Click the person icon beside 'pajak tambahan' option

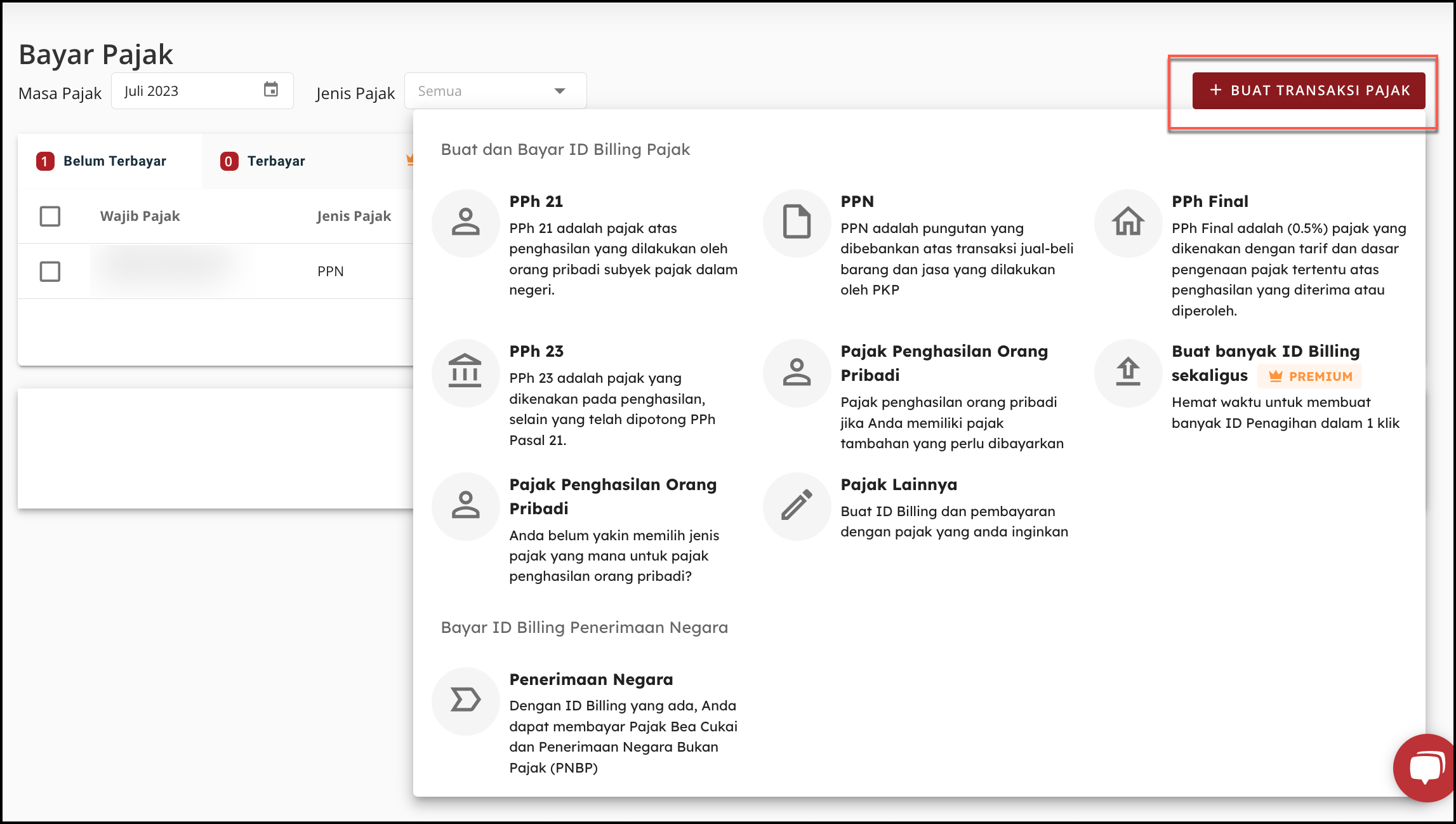click(x=797, y=373)
